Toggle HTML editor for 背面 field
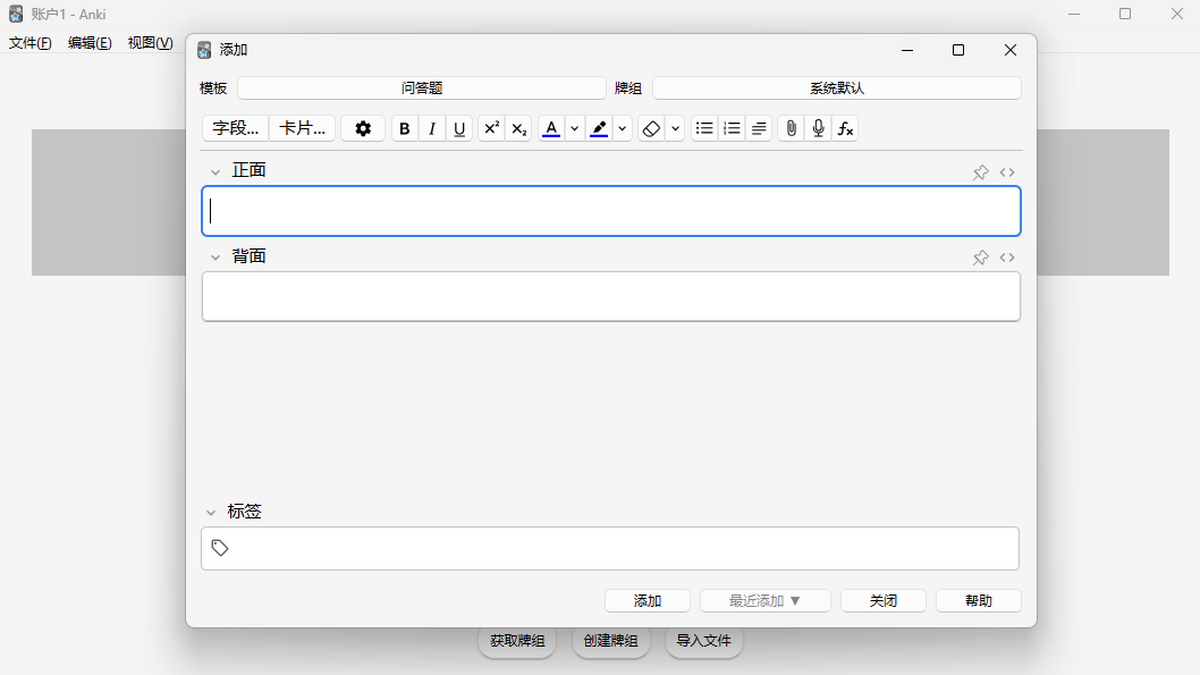Viewport: 1200px width, 675px height. pos(1007,257)
